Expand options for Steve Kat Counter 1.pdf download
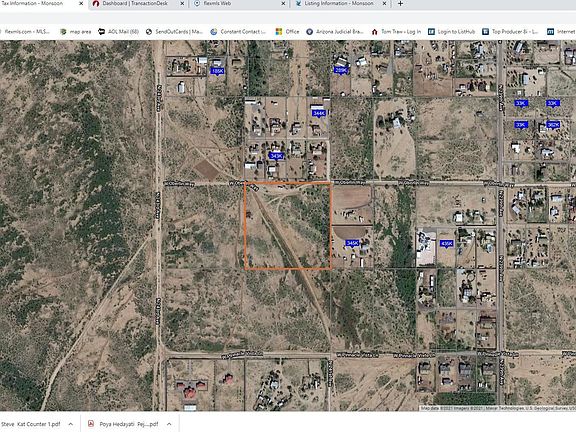576x432 pixels. point(71,424)
